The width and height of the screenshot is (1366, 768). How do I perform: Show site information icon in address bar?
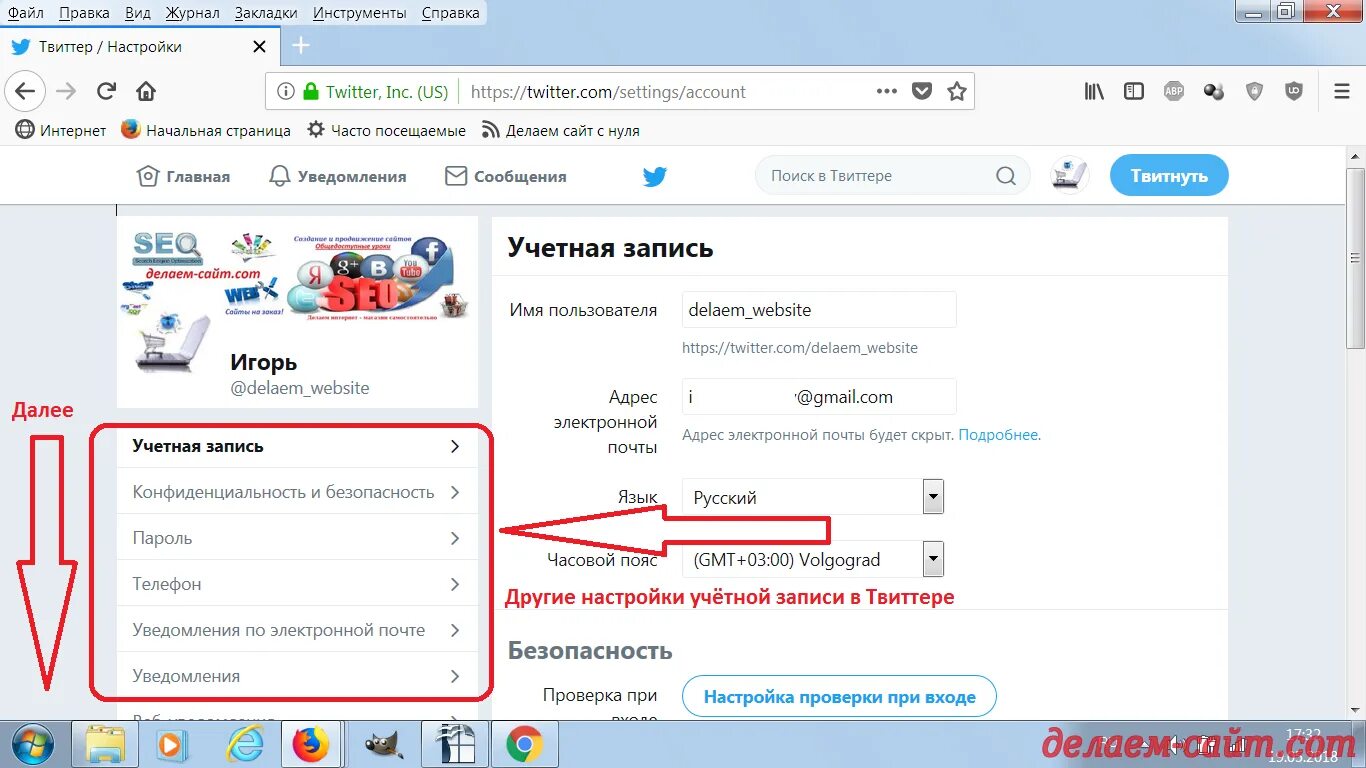pyautogui.click(x=286, y=91)
